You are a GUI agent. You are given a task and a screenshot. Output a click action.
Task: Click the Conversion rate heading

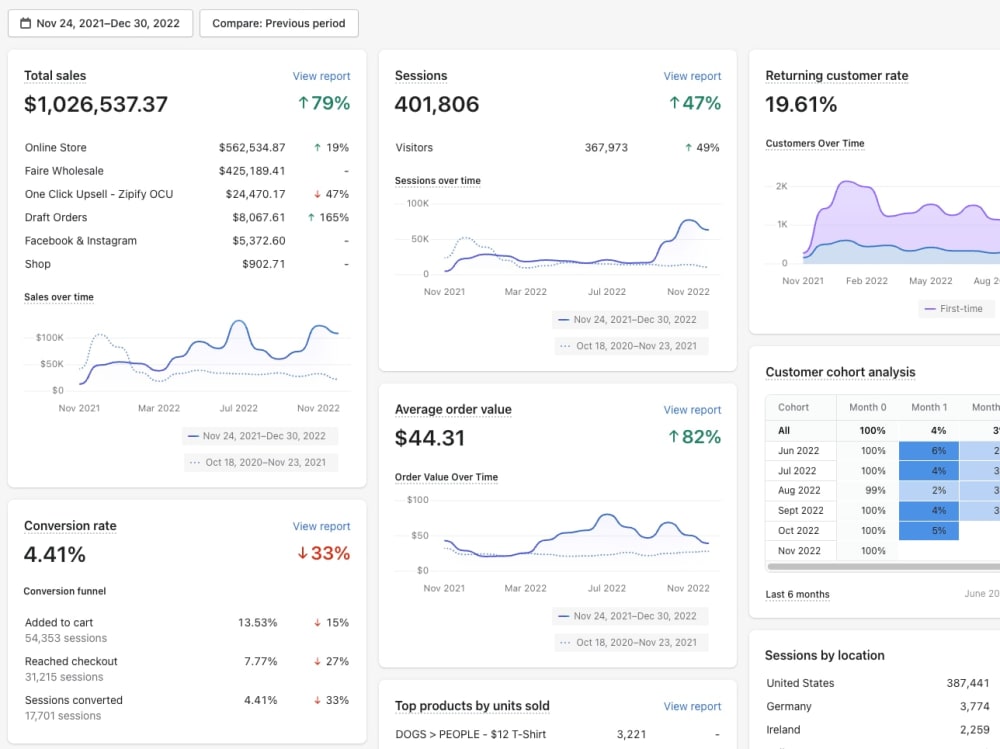[70, 526]
